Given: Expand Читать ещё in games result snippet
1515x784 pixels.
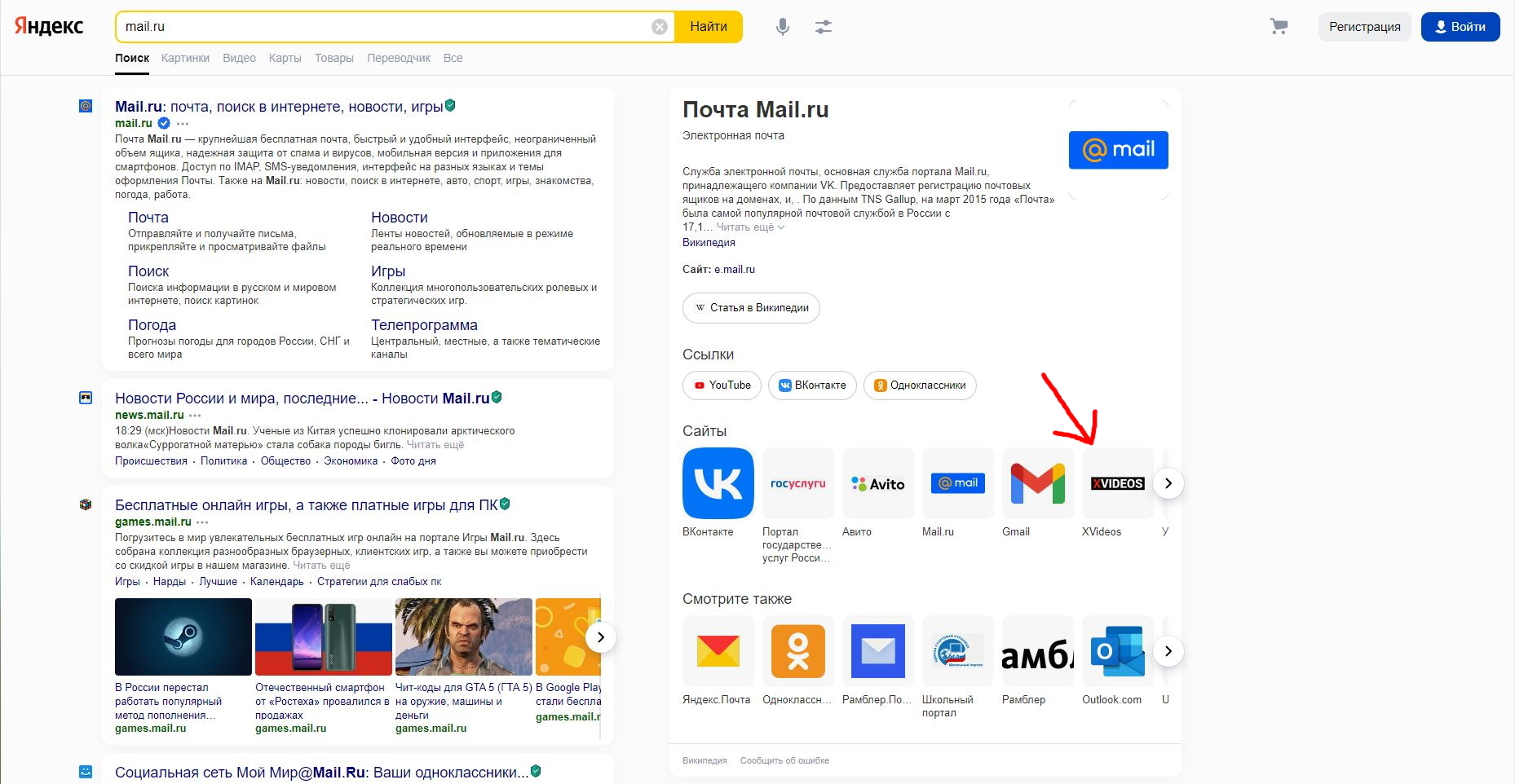Looking at the screenshot, I should [321, 566].
